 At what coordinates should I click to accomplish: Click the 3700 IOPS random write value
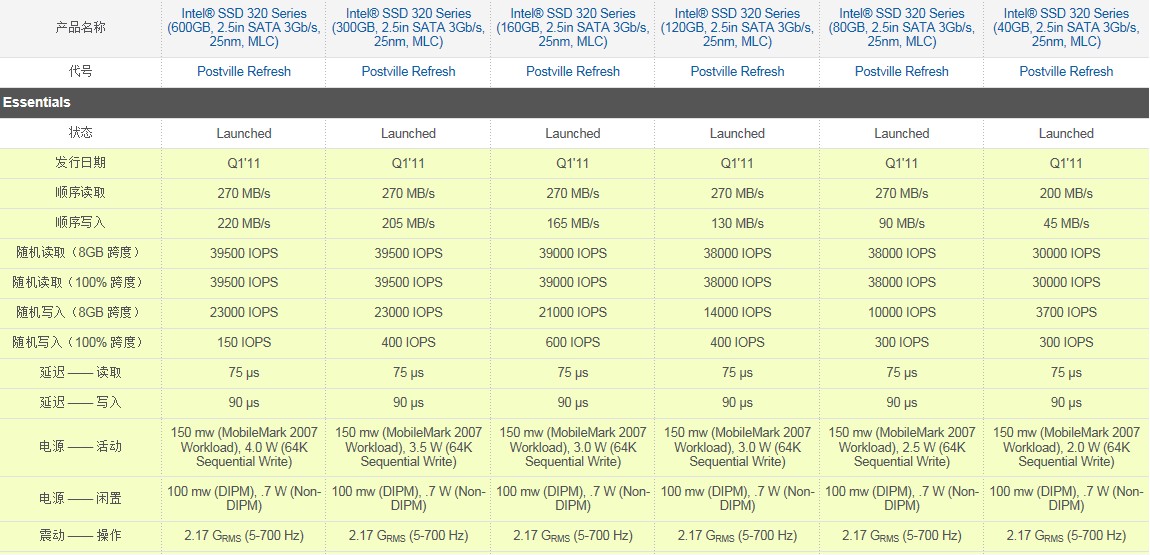(1066, 312)
